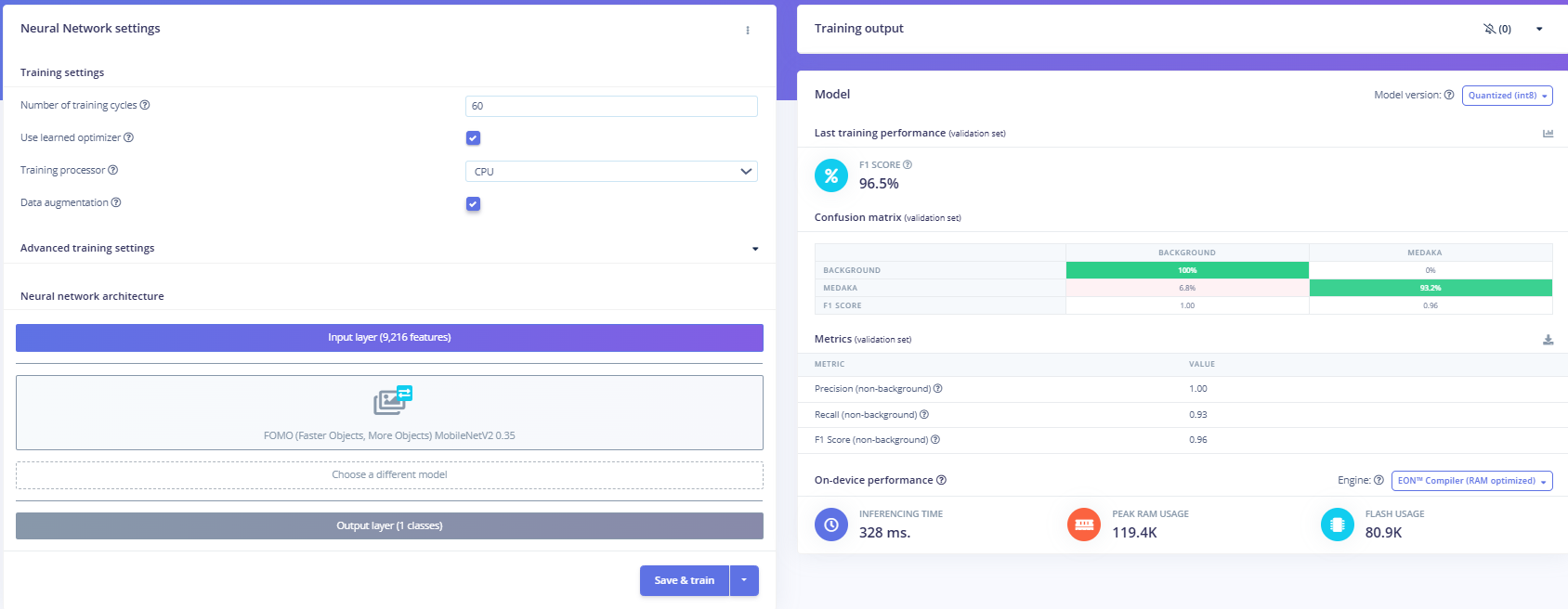Select the FOMO MobileNetV2 0.35 model block
The width and height of the screenshot is (1568, 609).
tap(389, 412)
